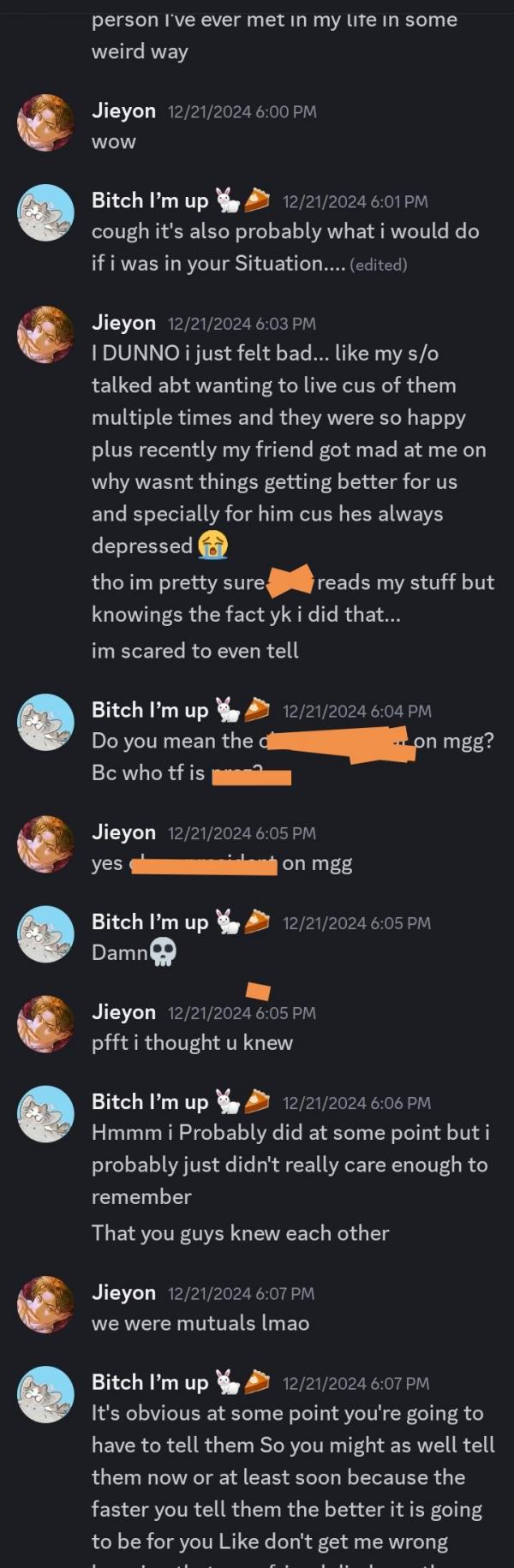
Task: Open the cat avatar at the 6:06 PM message
Action: [46, 1113]
